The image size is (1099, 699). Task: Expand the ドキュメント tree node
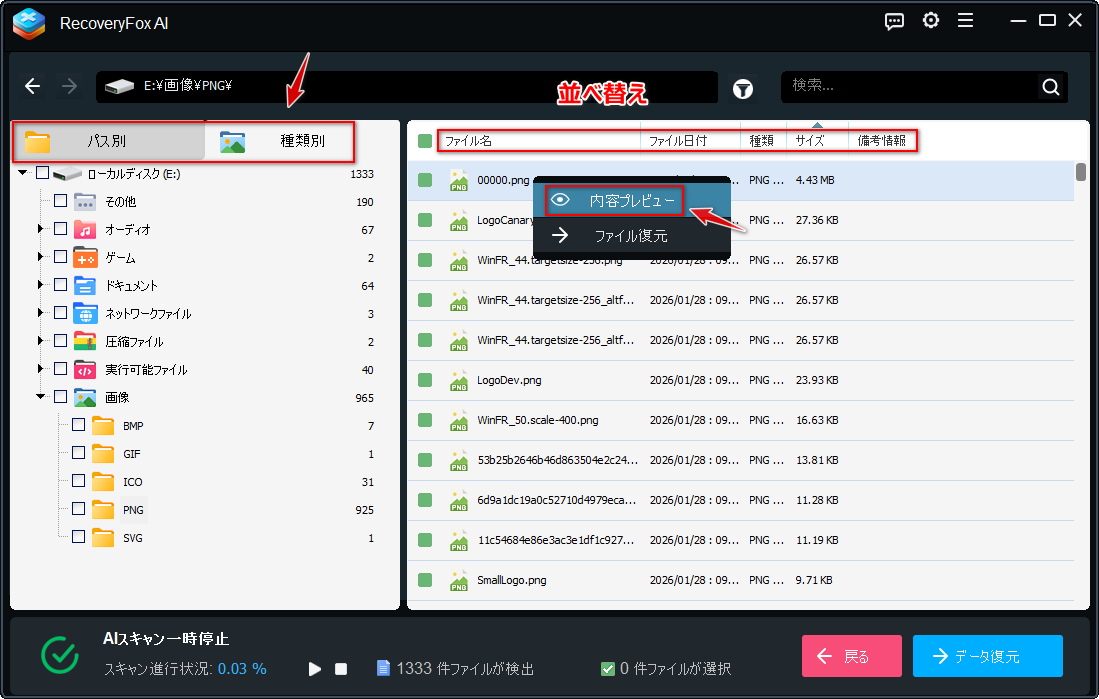point(41,286)
